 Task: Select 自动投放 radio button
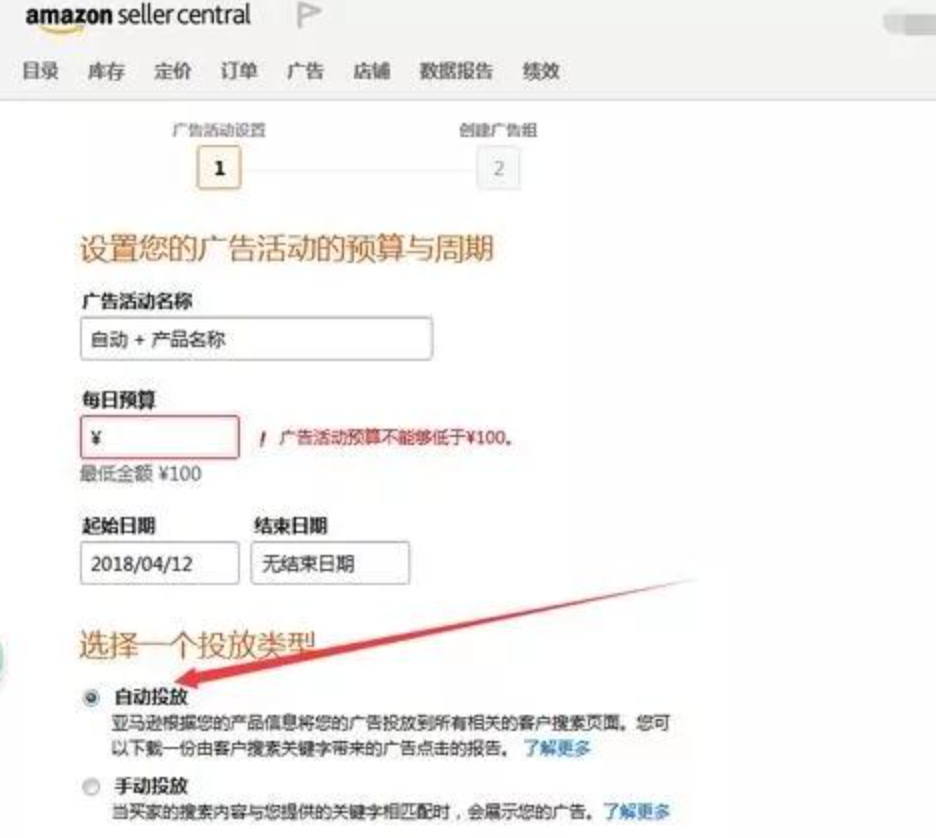pyautogui.click(x=91, y=697)
